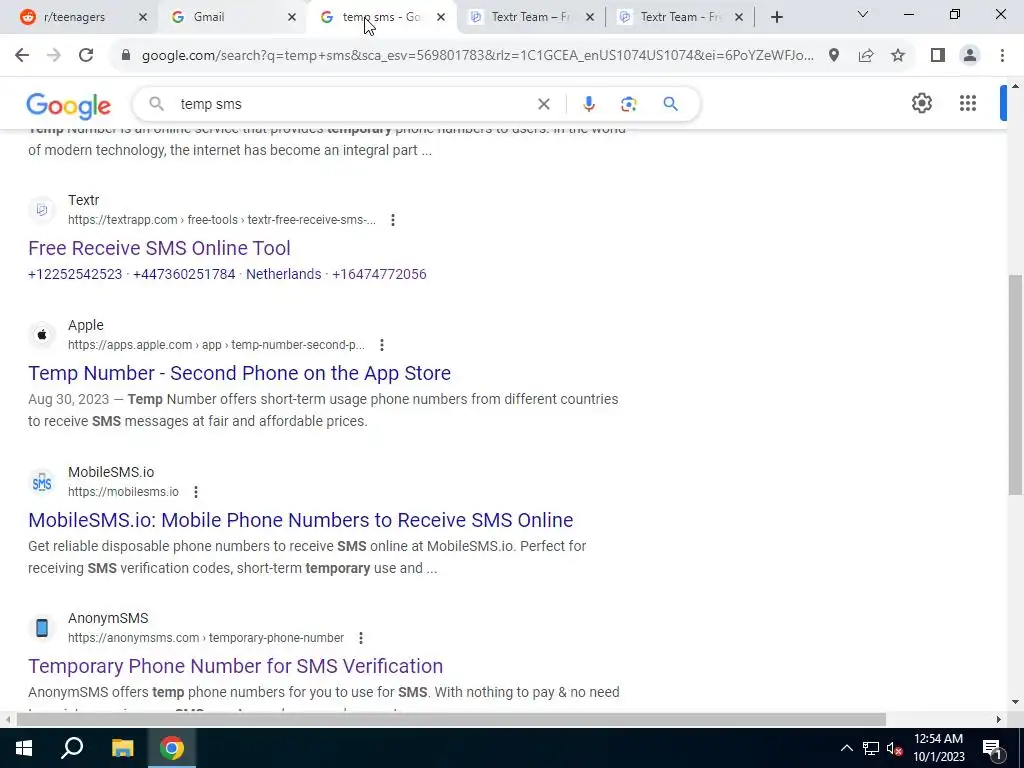Open MobileSMS.io result options menu
The width and height of the screenshot is (1024, 768).
(x=195, y=492)
